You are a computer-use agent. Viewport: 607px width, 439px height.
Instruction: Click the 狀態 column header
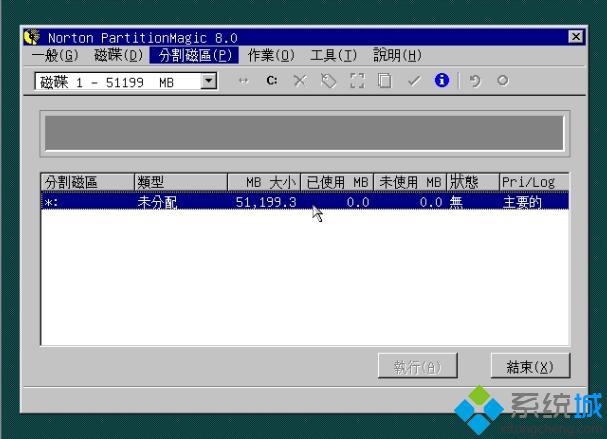click(x=473, y=182)
